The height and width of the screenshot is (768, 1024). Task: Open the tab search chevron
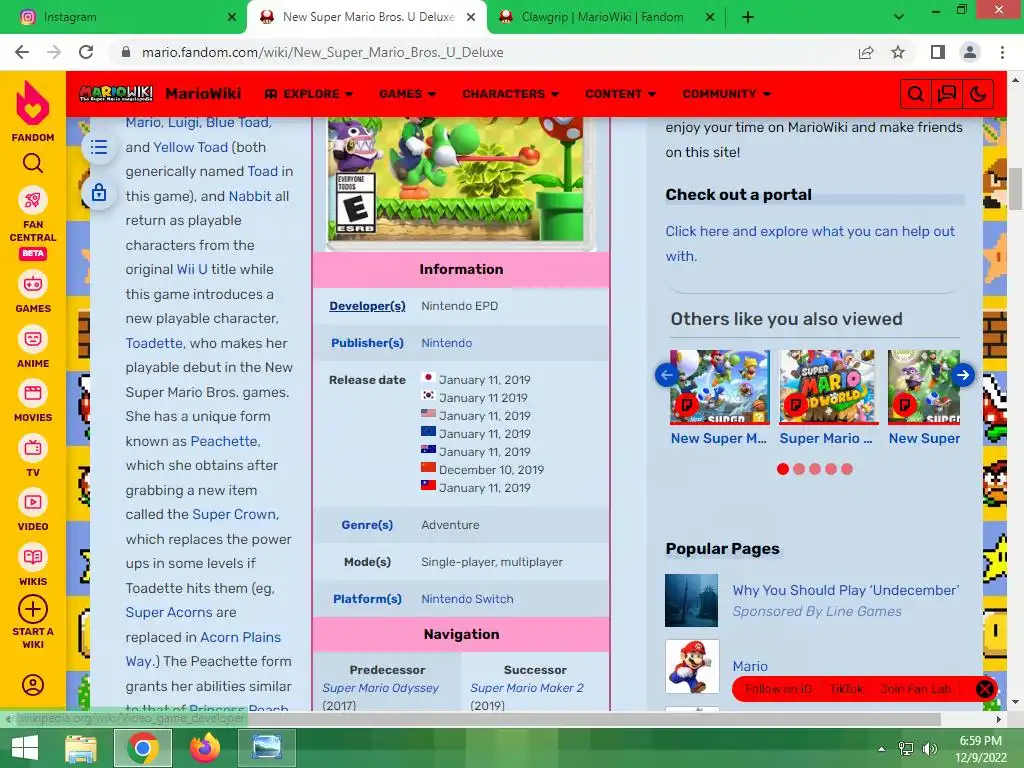tap(899, 17)
